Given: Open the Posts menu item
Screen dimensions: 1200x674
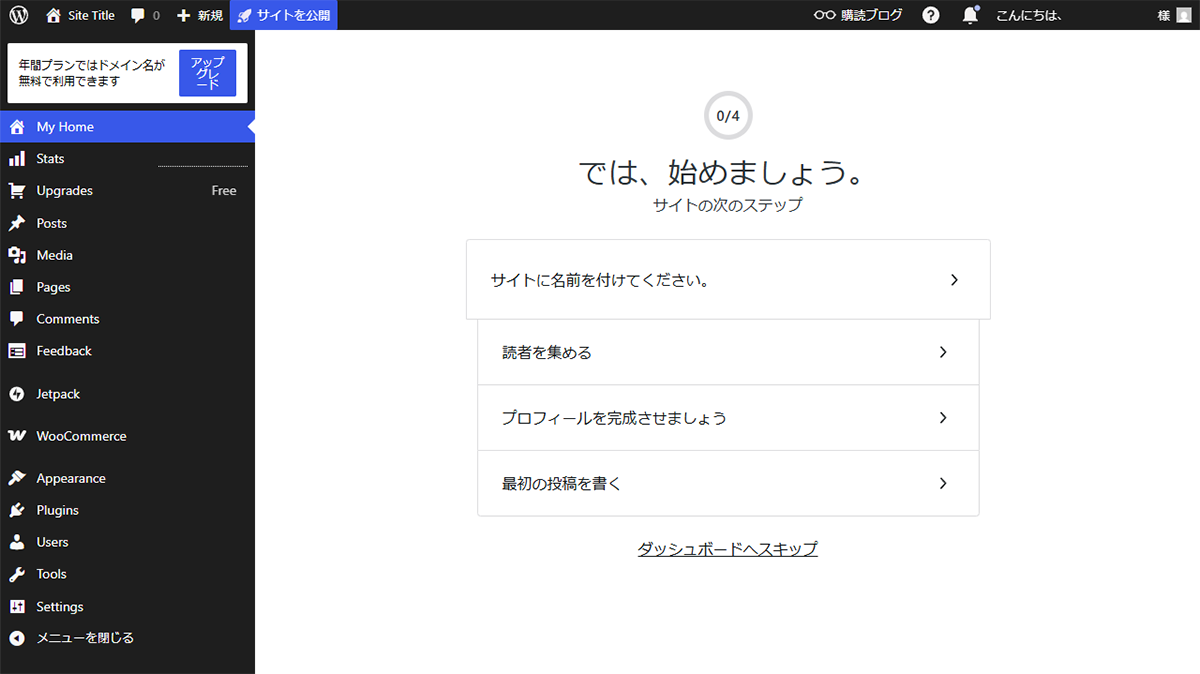Looking at the screenshot, I should point(127,223).
